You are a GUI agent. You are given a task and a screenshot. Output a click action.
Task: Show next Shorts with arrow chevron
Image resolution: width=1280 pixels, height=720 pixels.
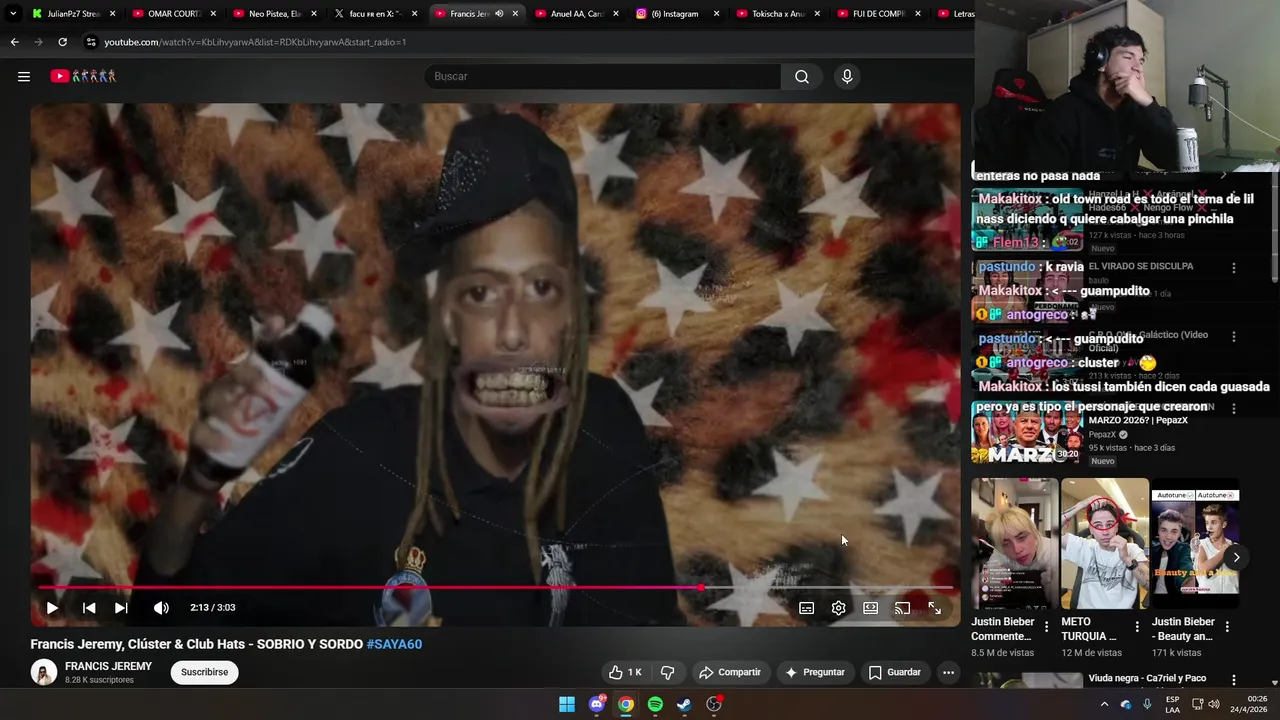coord(1236,558)
